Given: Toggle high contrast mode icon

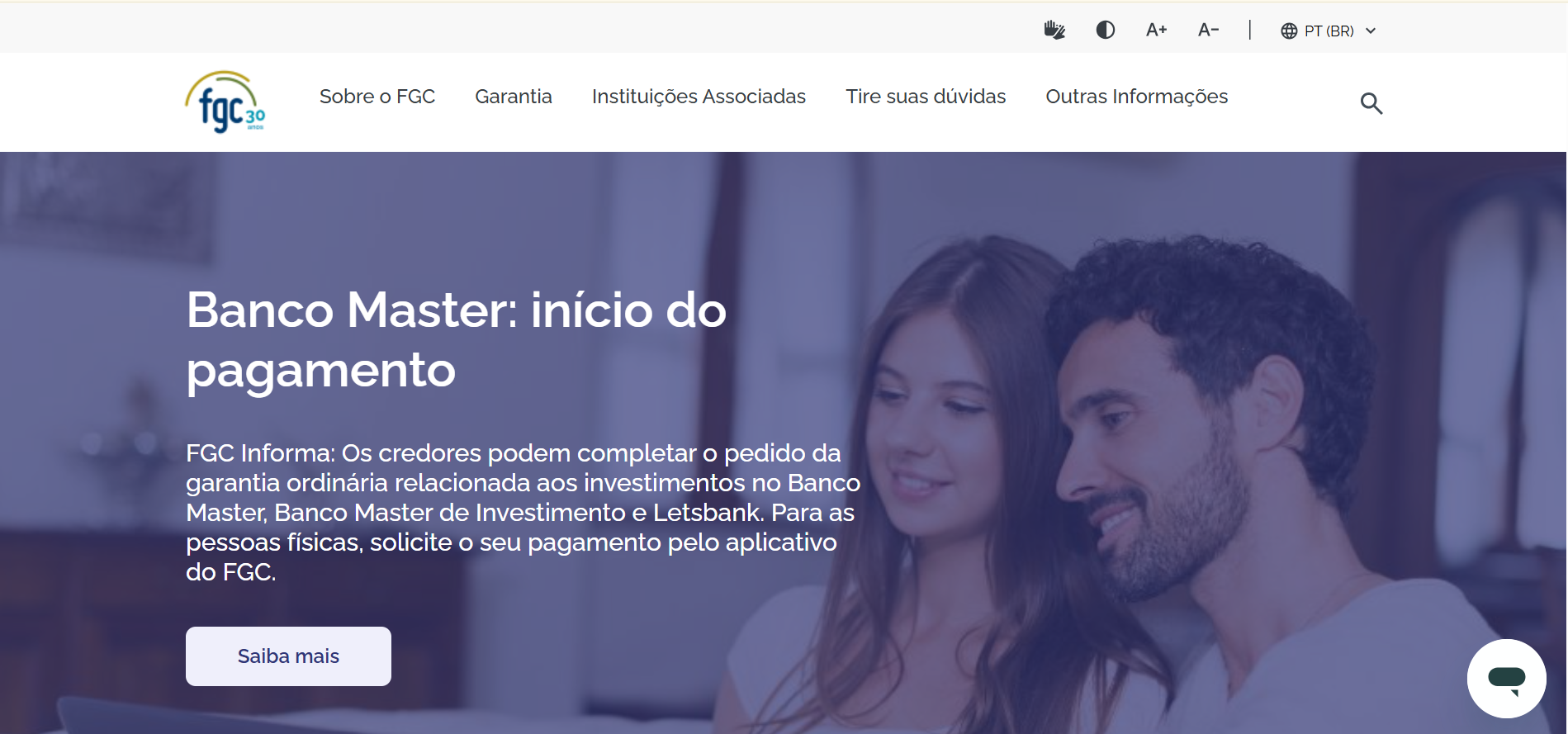Looking at the screenshot, I should click(1106, 31).
